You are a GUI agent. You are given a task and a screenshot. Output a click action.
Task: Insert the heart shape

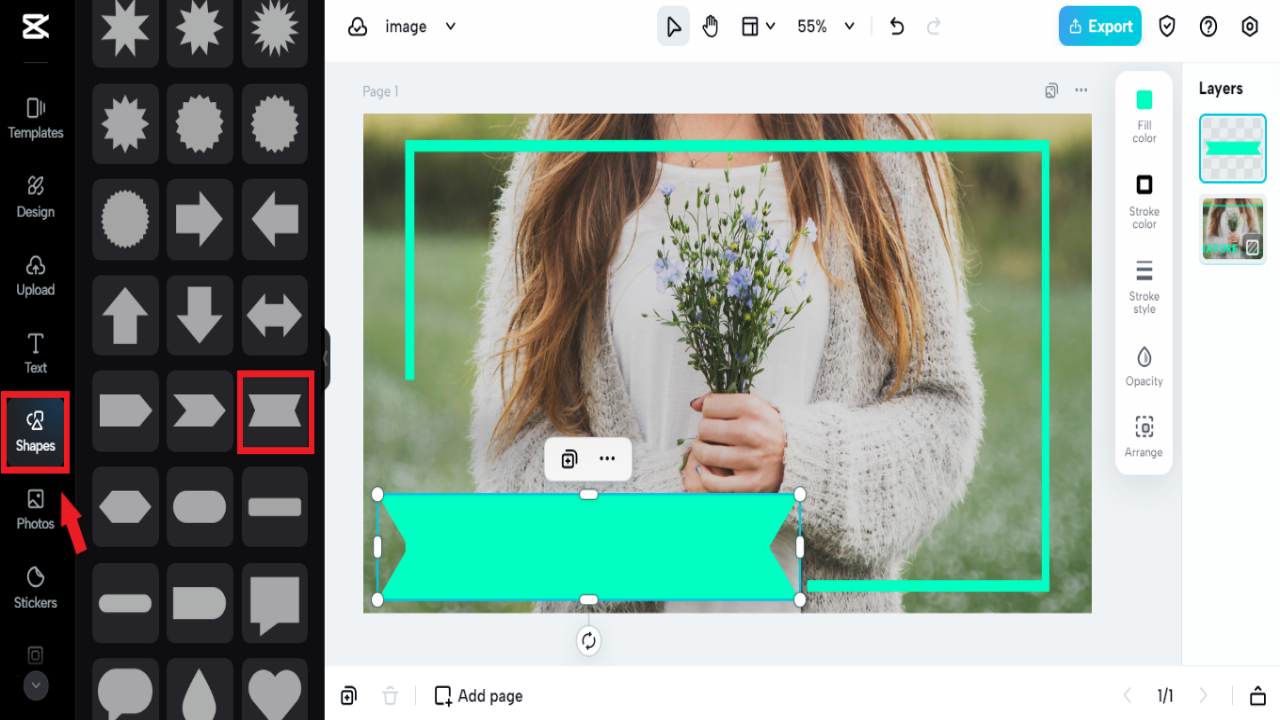(275, 691)
